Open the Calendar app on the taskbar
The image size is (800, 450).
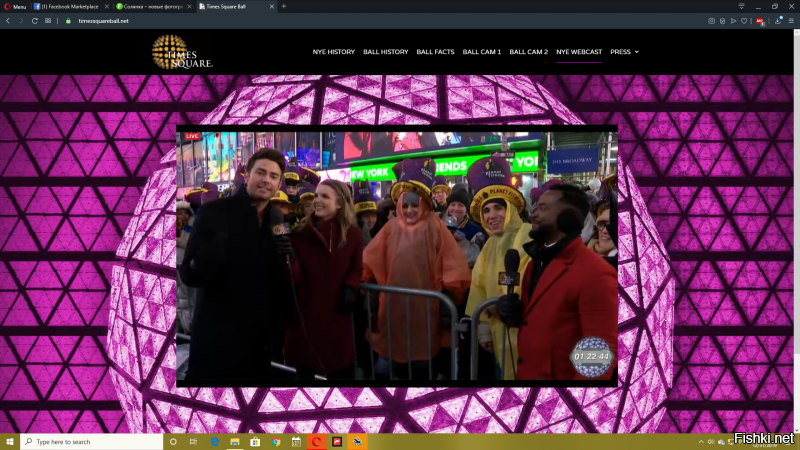[296, 442]
